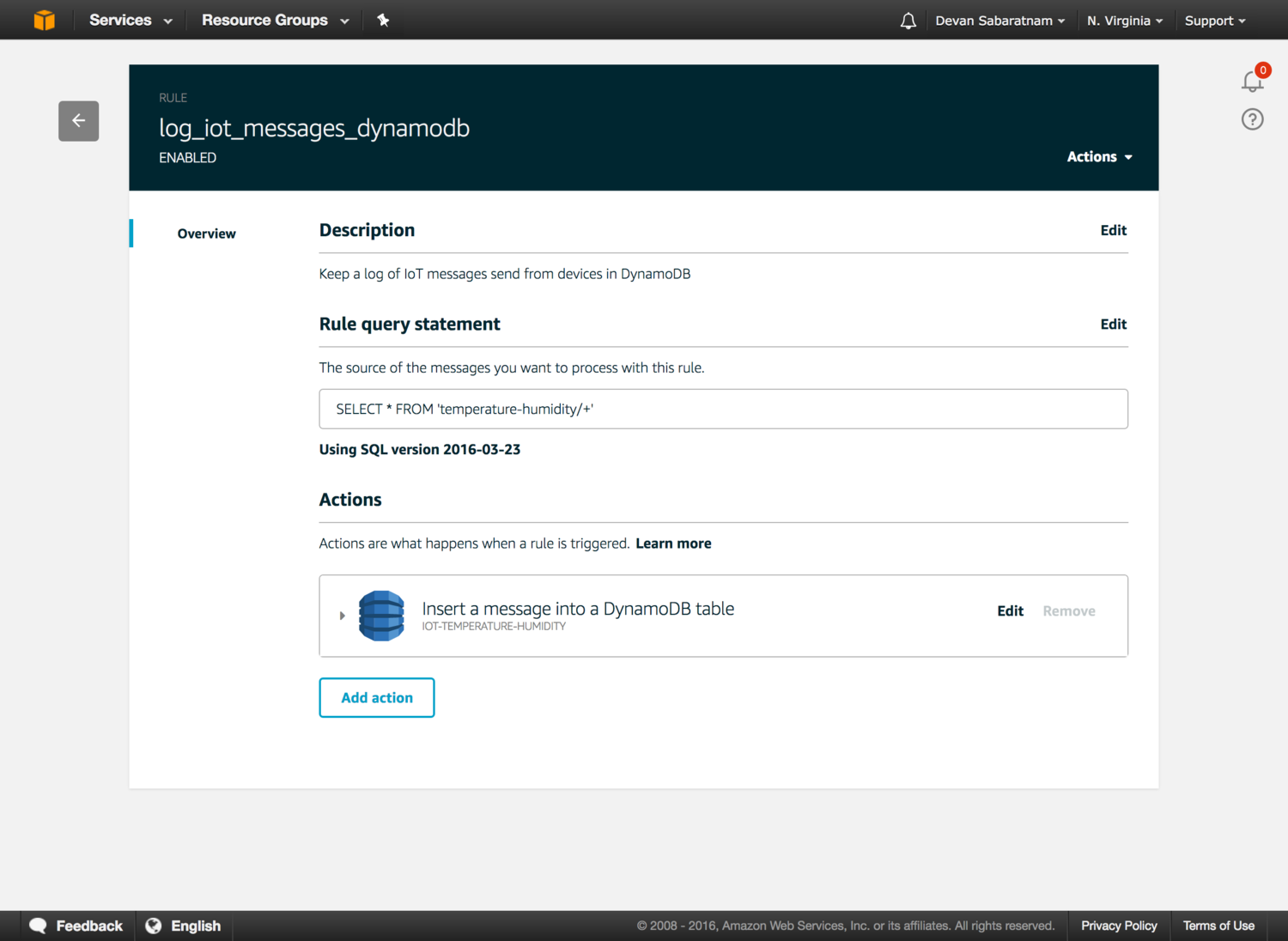Click 'Using SQL version 2016-03-23' text
The width and height of the screenshot is (1288, 941).
click(420, 449)
